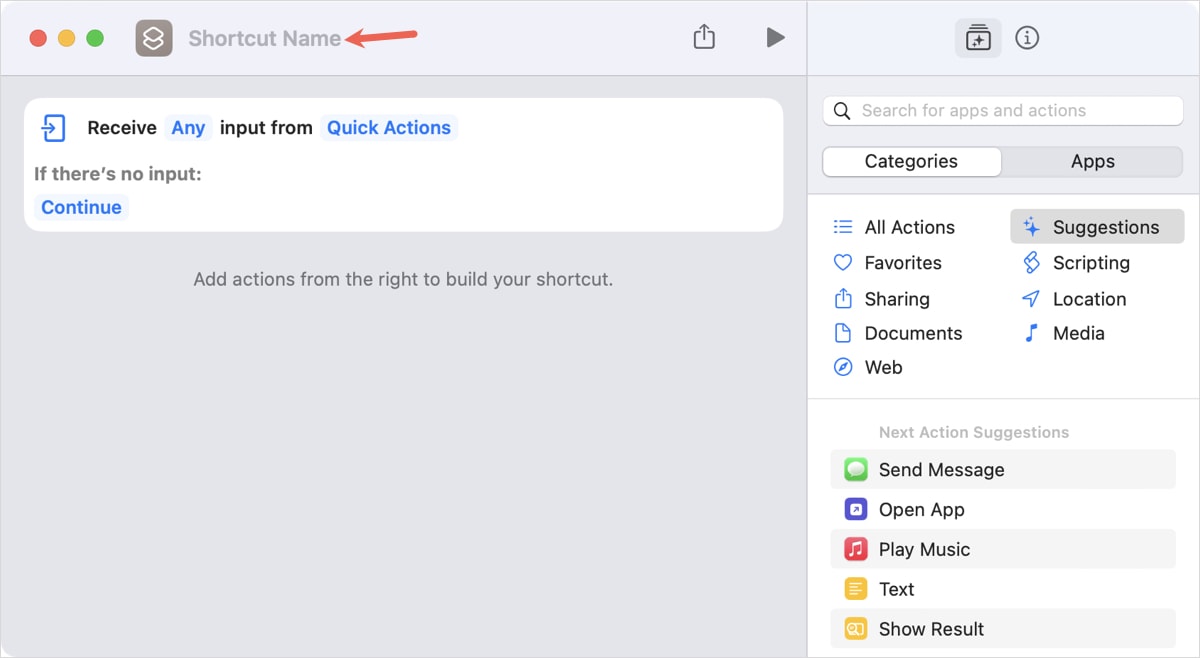Open the Quick Actions source dropdown
This screenshot has width=1200, height=658.
pyautogui.click(x=388, y=128)
